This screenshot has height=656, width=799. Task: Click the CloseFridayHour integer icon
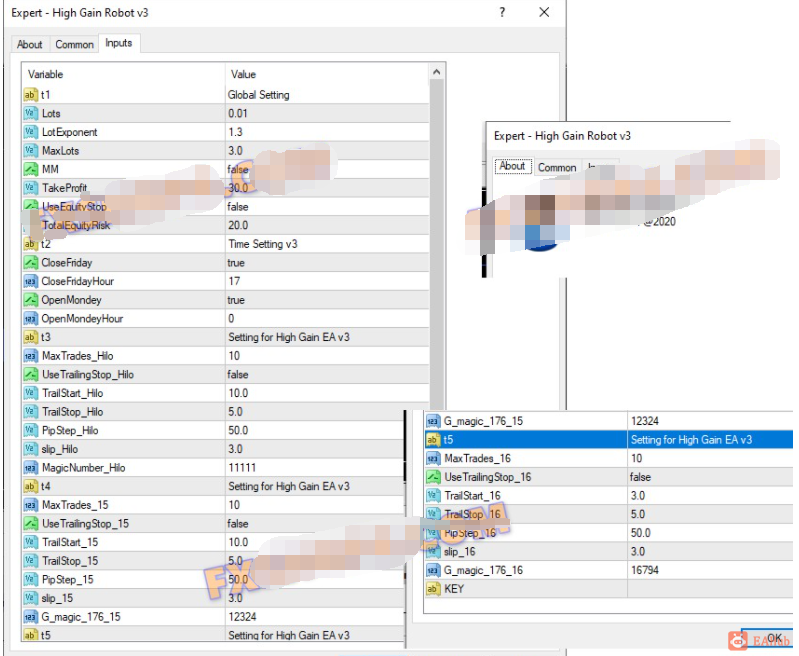pos(31,281)
